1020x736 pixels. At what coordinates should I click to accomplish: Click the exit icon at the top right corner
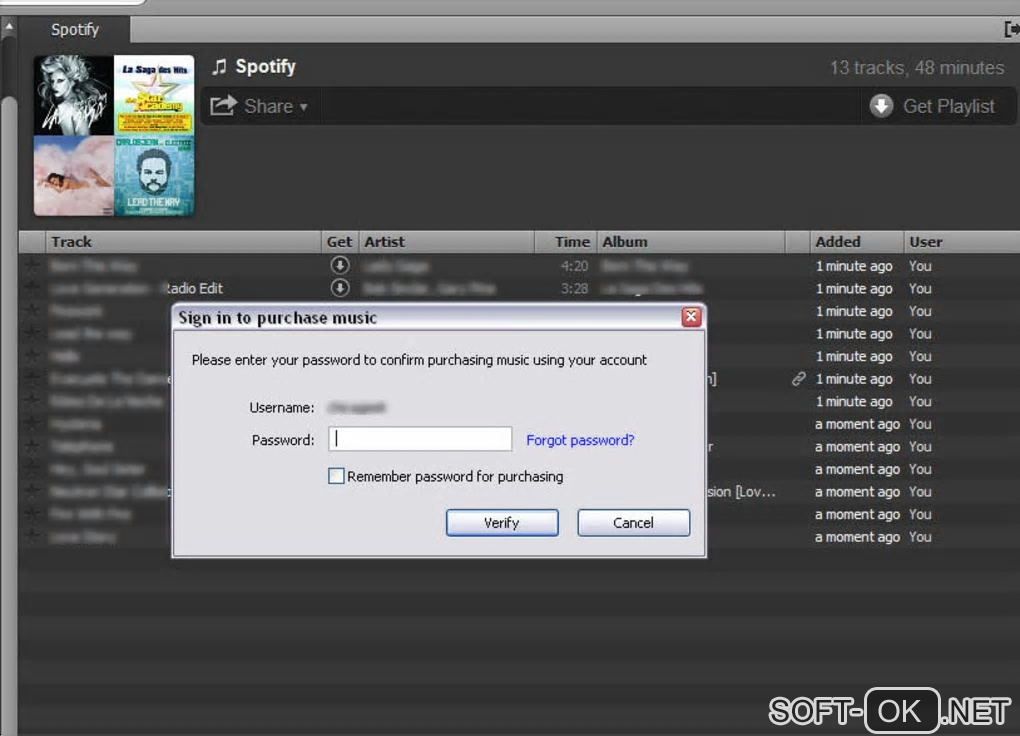(1012, 29)
